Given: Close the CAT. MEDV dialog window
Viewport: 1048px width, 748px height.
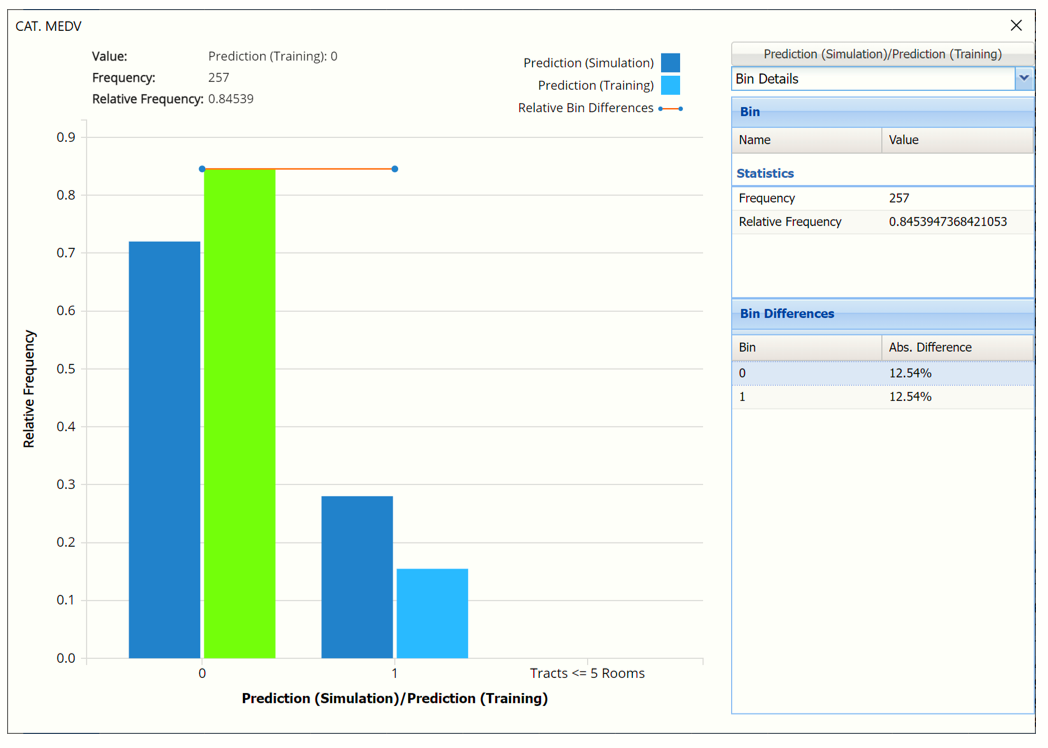Looking at the screenshot, I should (x=1016, y=25).
